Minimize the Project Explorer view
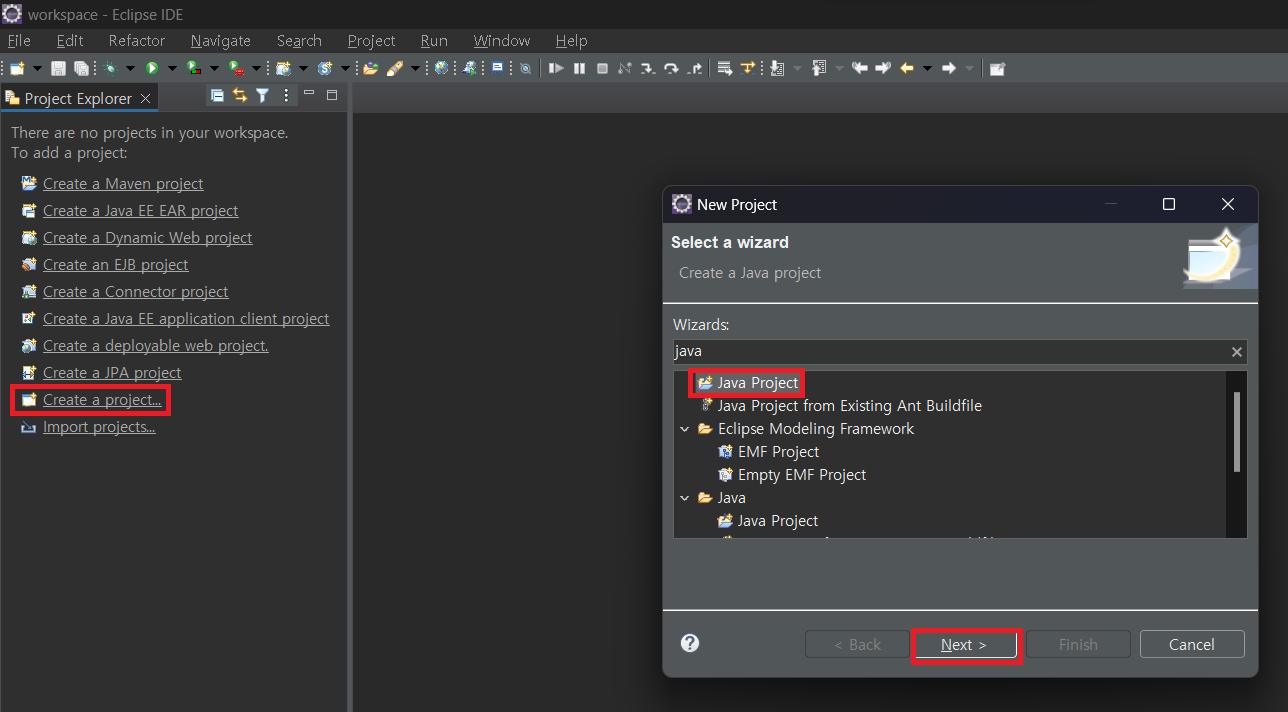The image size is (1288, 712). click(x=309, y=94)
